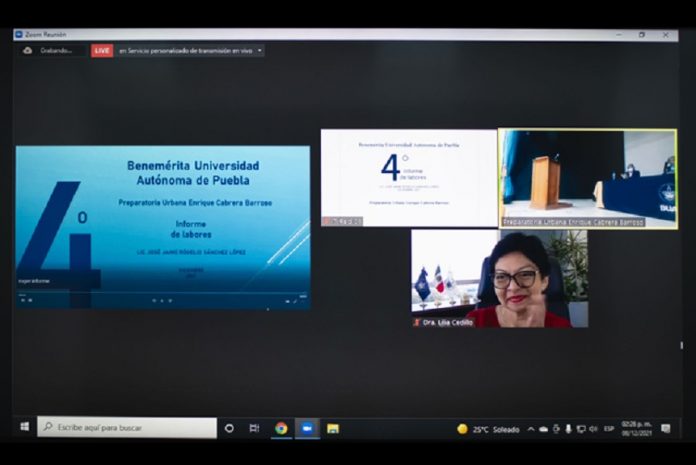Expand the live streaming service dropdown arrow
The height and width of the screenshot is (465, 696).
(x=260, y=50)
